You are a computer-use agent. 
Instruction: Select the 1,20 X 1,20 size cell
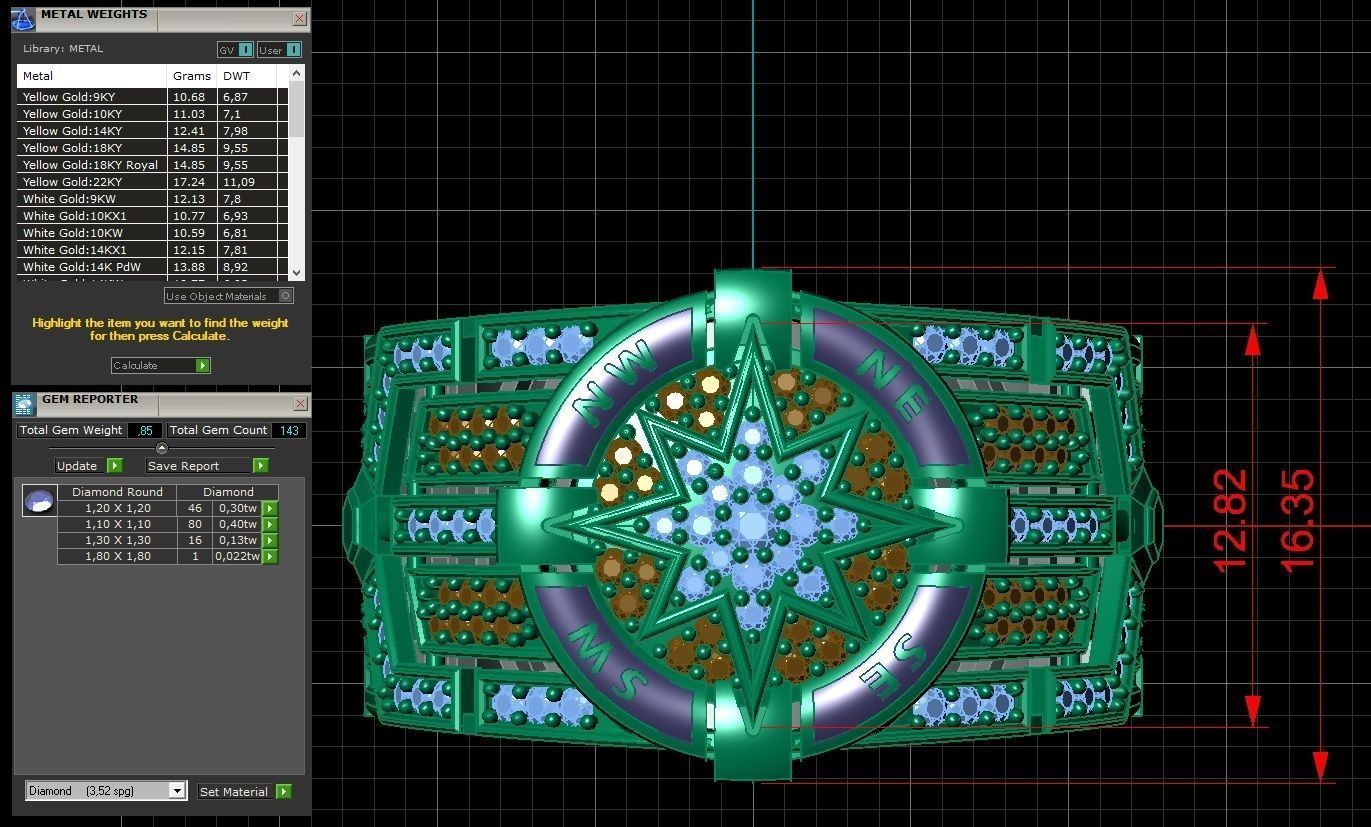tap(117, 508)
